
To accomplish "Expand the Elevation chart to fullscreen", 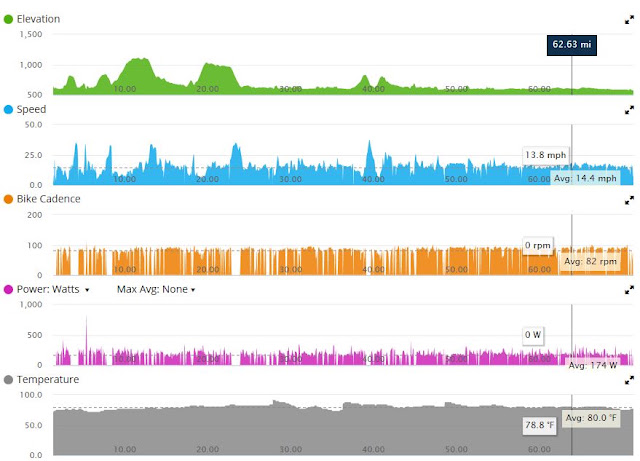I will click(x=629, y=20).
